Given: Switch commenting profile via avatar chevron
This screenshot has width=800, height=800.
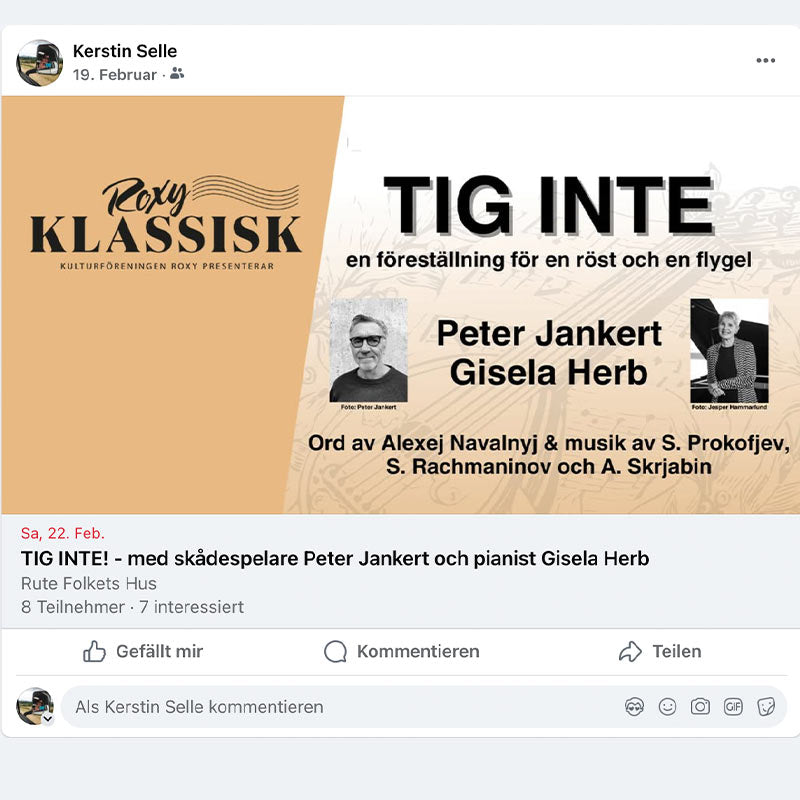Looking at the screenshot, I should point(48,718).
